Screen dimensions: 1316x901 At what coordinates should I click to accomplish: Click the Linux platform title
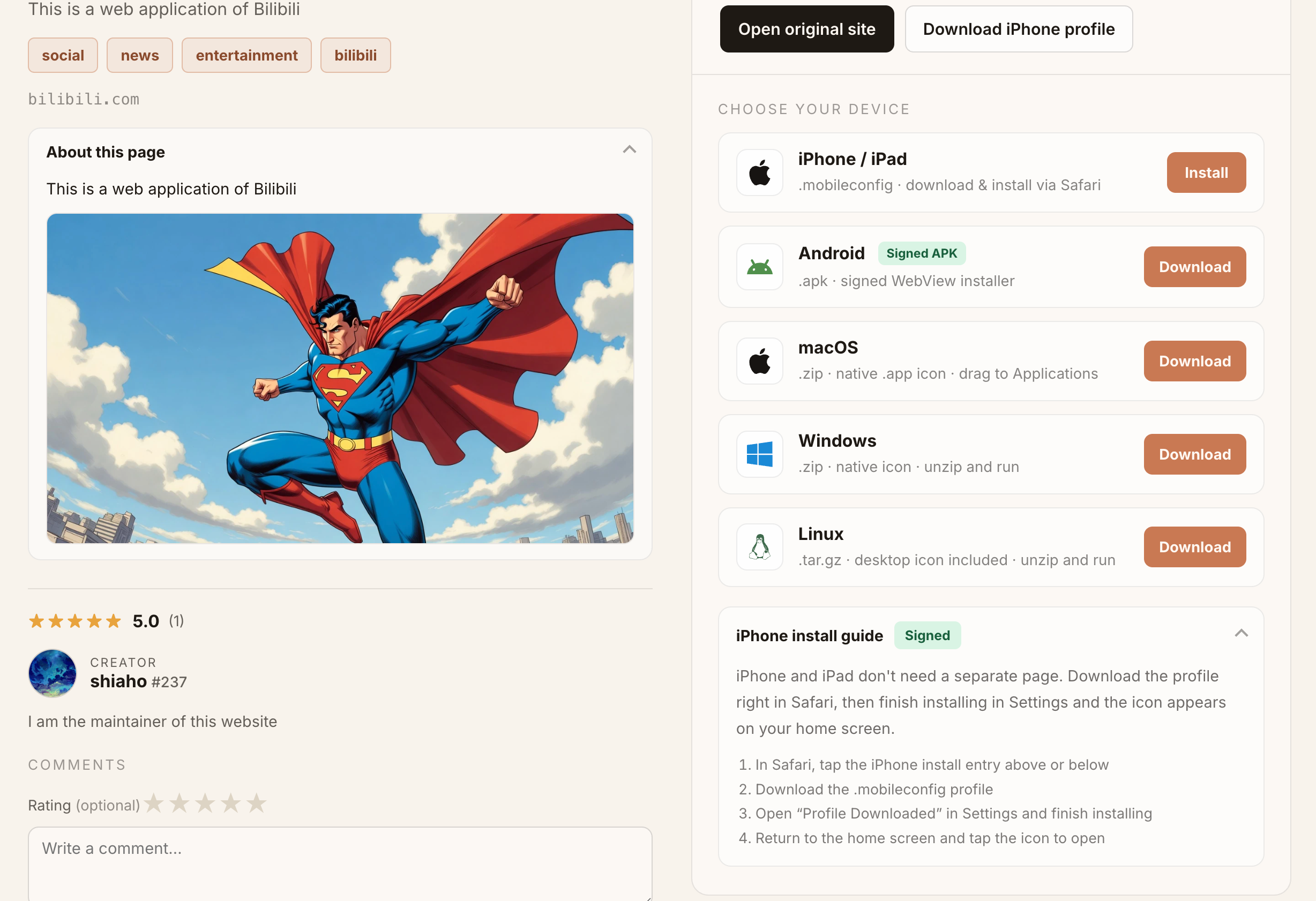click(x=820, y=534)
